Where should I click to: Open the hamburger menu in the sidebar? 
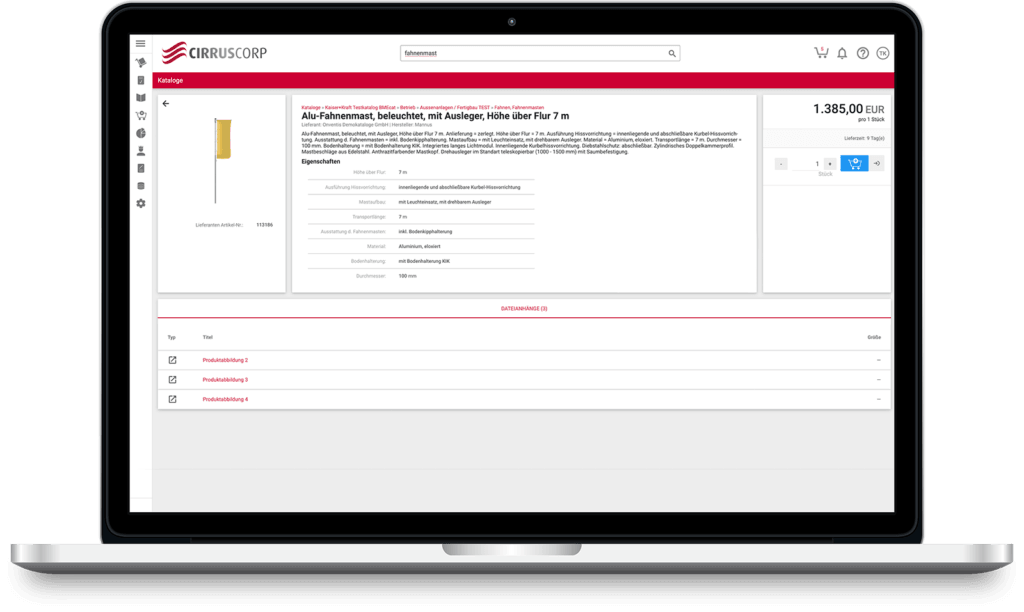[x=141, y=44]
